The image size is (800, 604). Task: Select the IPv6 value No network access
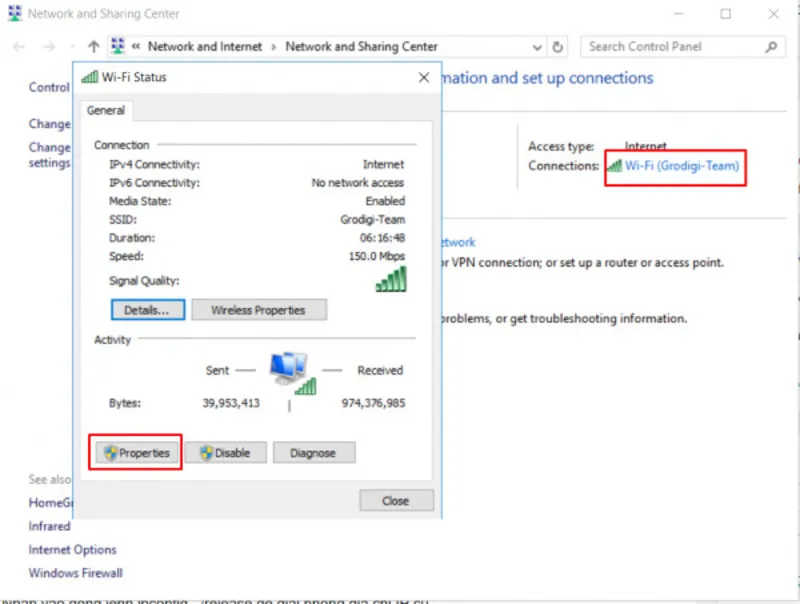(358, 183)
